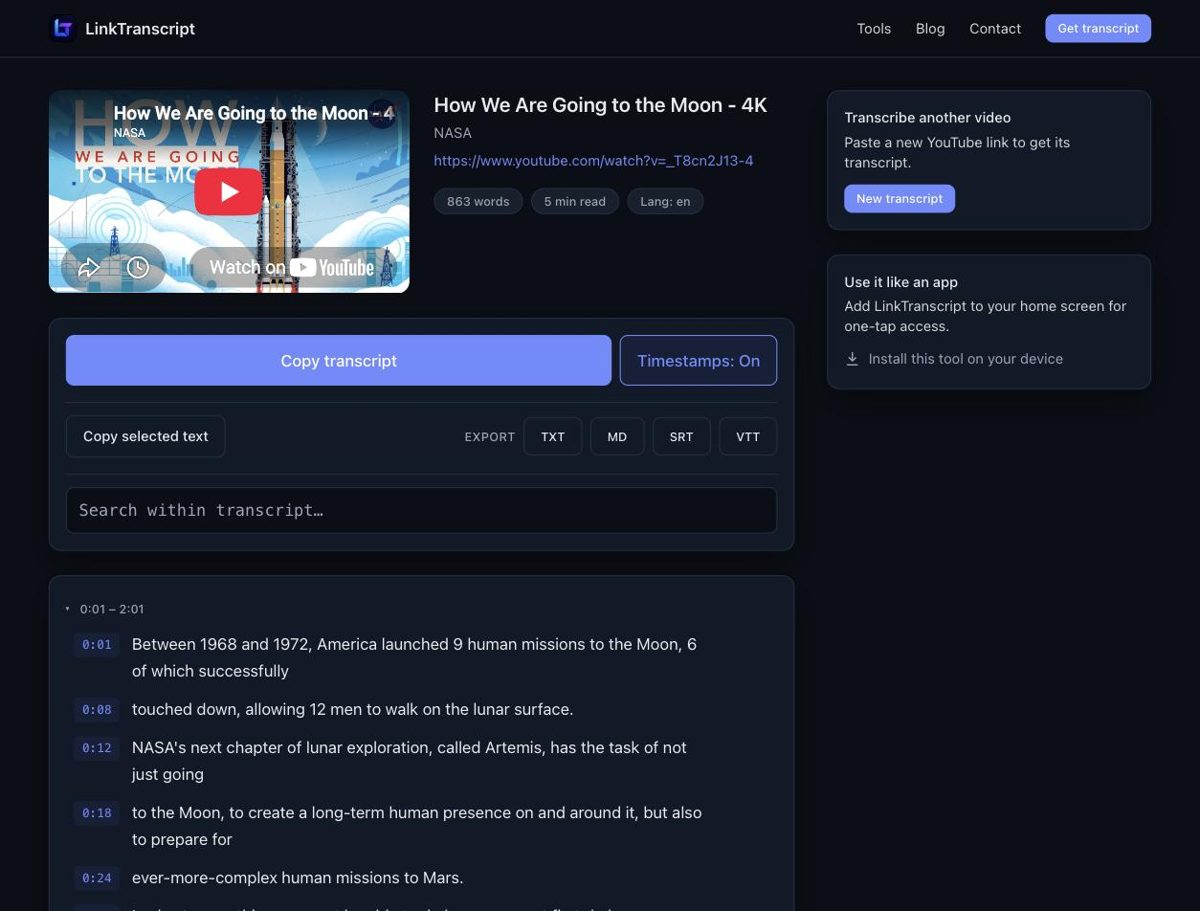Viewport: 1200px width, 911px height.
Task: Click the watch later clock icon
Action: click(x=138, y=267)
